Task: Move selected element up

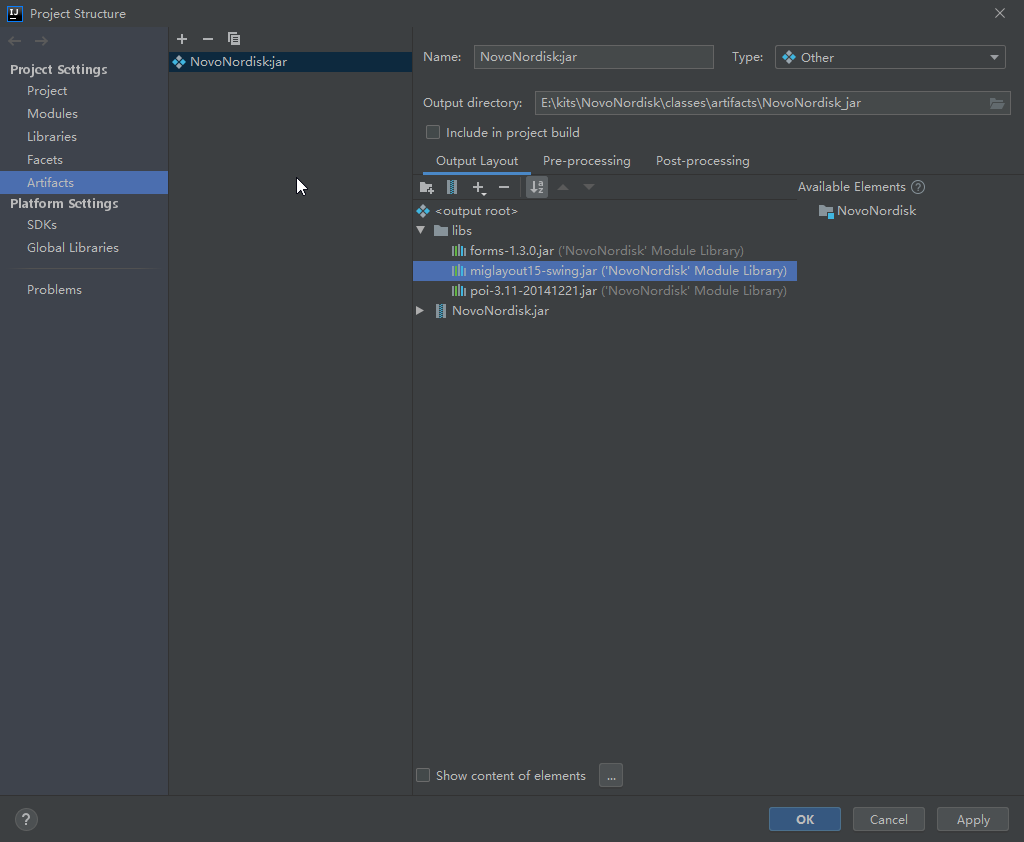Action: tap(563, 187)
